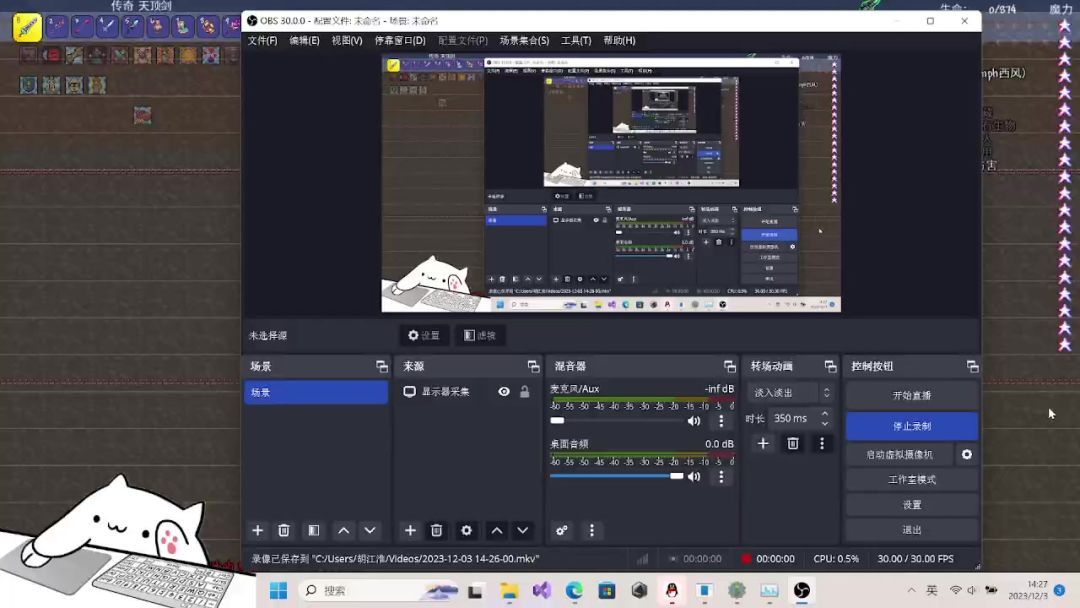The height and width of the screenshot is (608, 1080).
Task: Open the 帮助(H) menu
Action: tap(619, 41)
